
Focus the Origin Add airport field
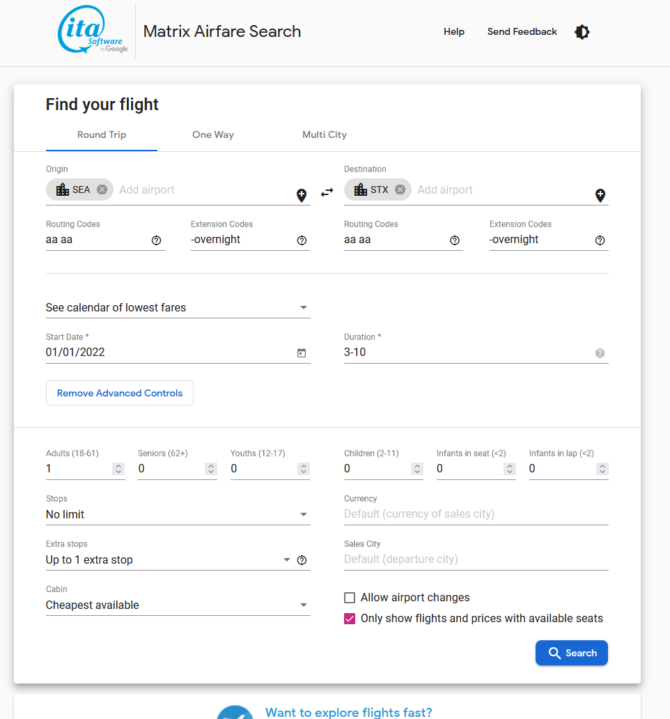(204, 190)
